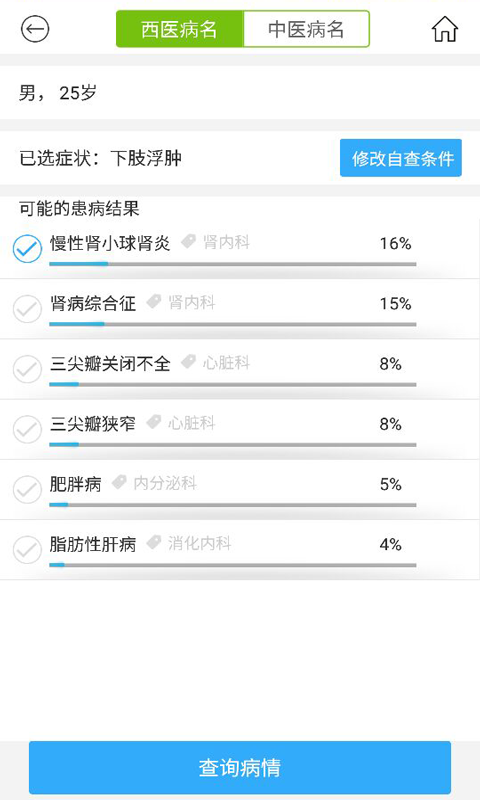This screenshot has width=480, height=800.
Task: Tap tag icon beside 肾病综合征
Action: (154, 301)
